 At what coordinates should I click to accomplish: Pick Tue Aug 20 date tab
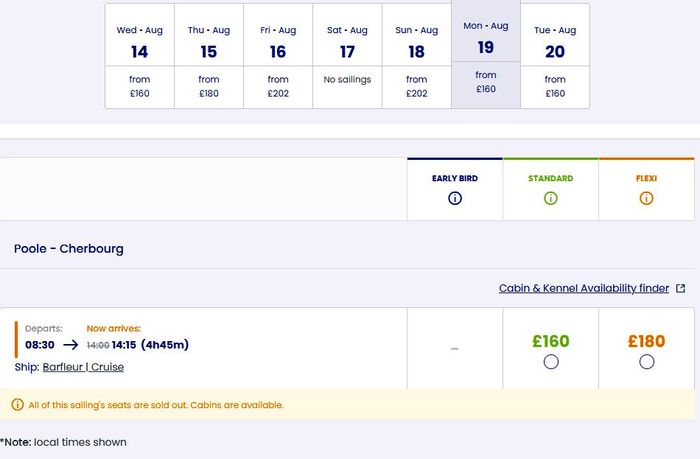click(555, 56)
